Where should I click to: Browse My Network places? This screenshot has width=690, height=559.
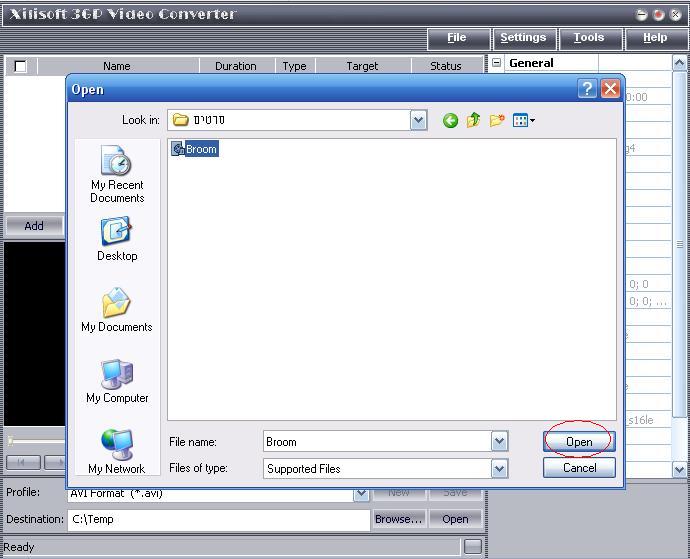117,452
